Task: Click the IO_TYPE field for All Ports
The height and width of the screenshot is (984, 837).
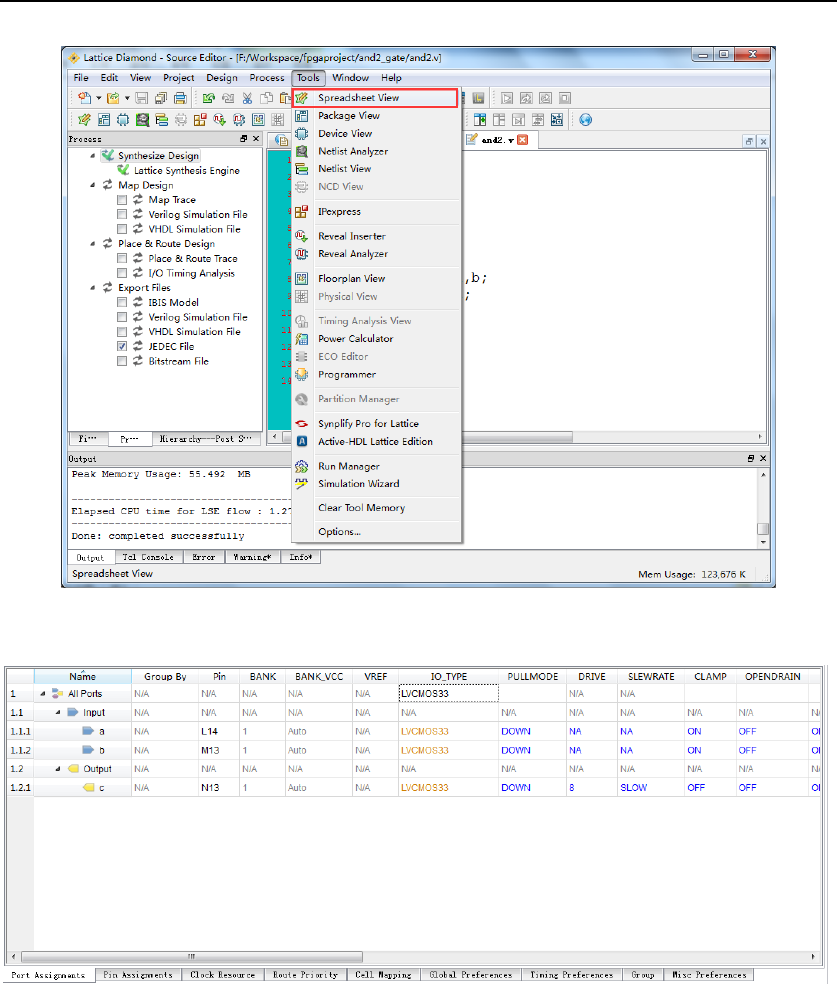Action: click(x=446, y=693)
